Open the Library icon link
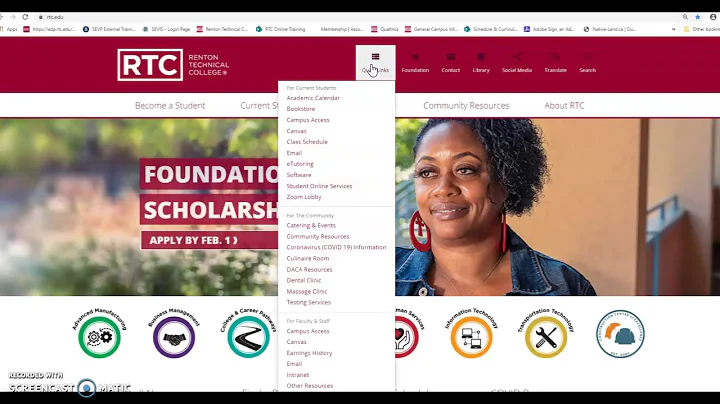Screen dimensions: 720x404 coord(481,57)
